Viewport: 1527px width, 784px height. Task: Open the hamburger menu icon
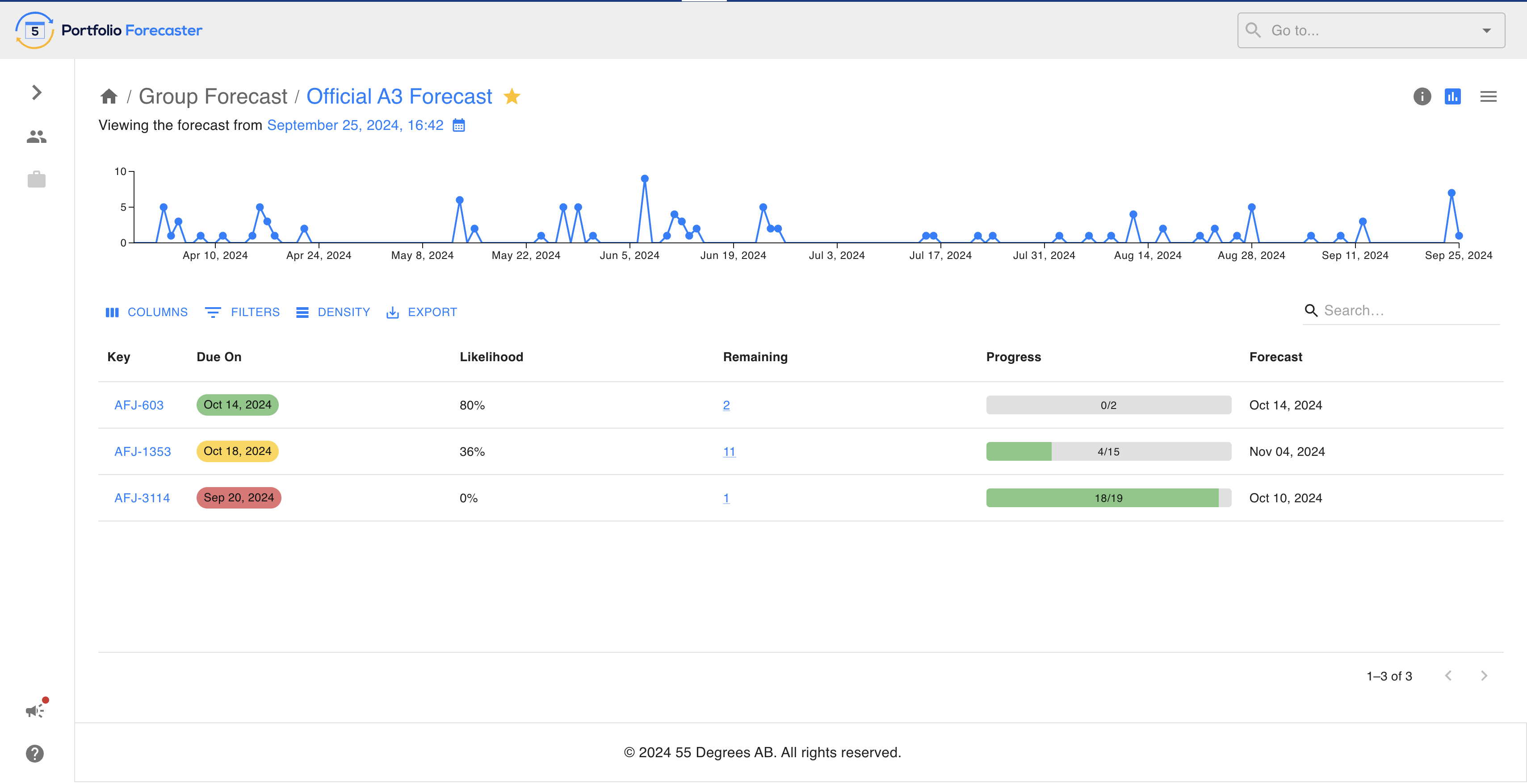click(x=1488, y=96)
